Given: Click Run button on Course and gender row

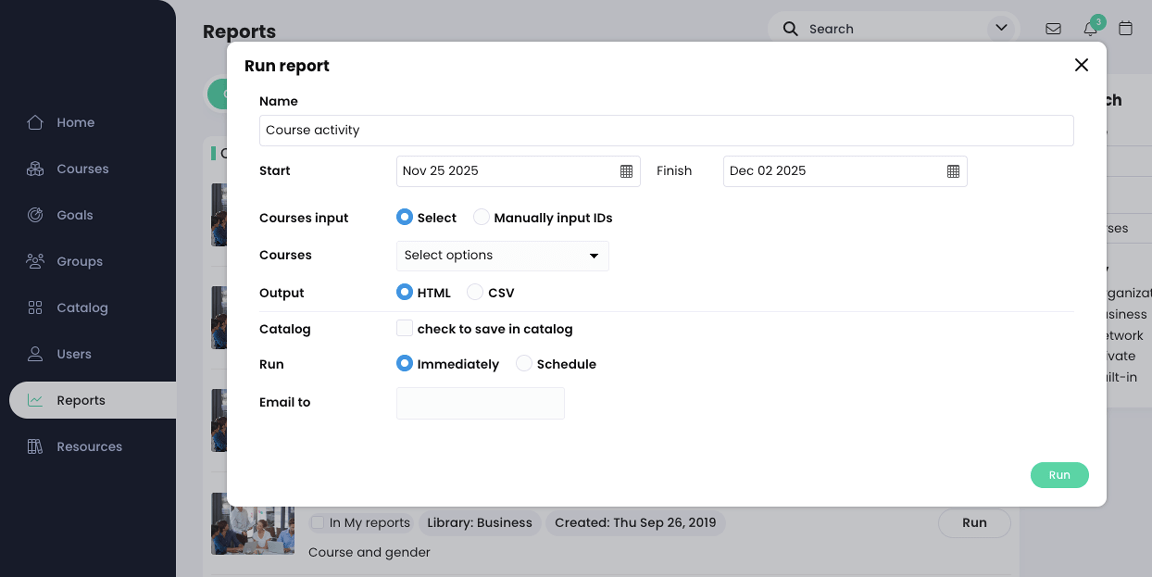Looking at the screenshot, I should pos(974,523).
